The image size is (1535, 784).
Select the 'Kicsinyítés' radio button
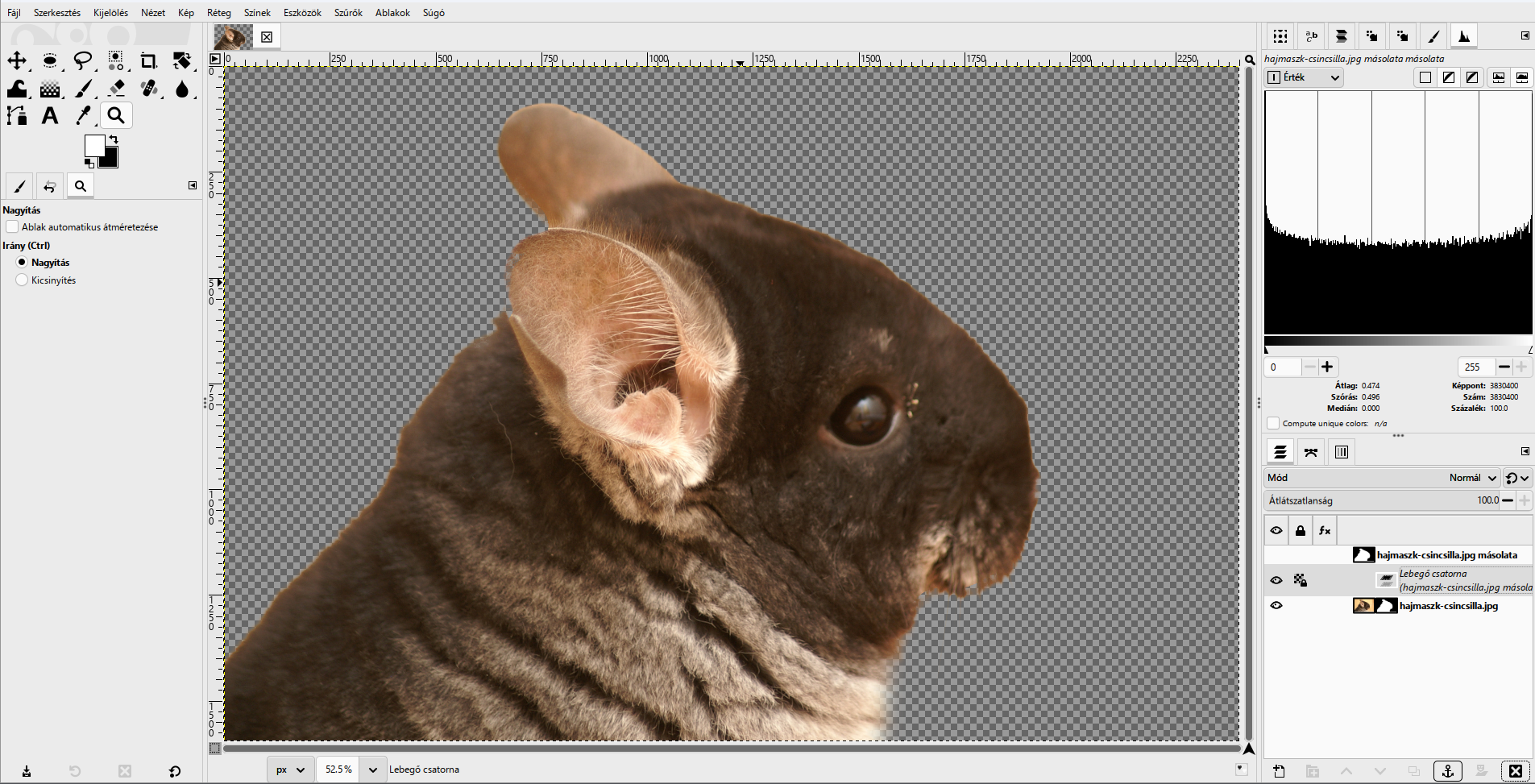pyautogui.click(x=22, y=280)
